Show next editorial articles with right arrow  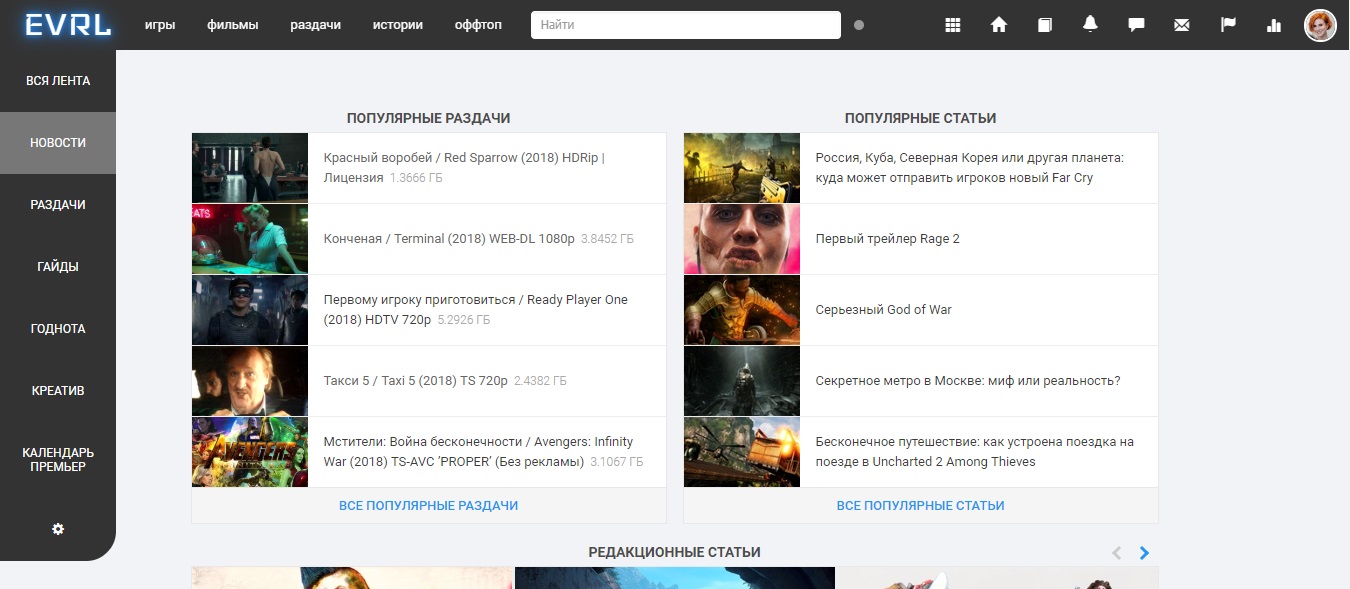point(1144,552)
